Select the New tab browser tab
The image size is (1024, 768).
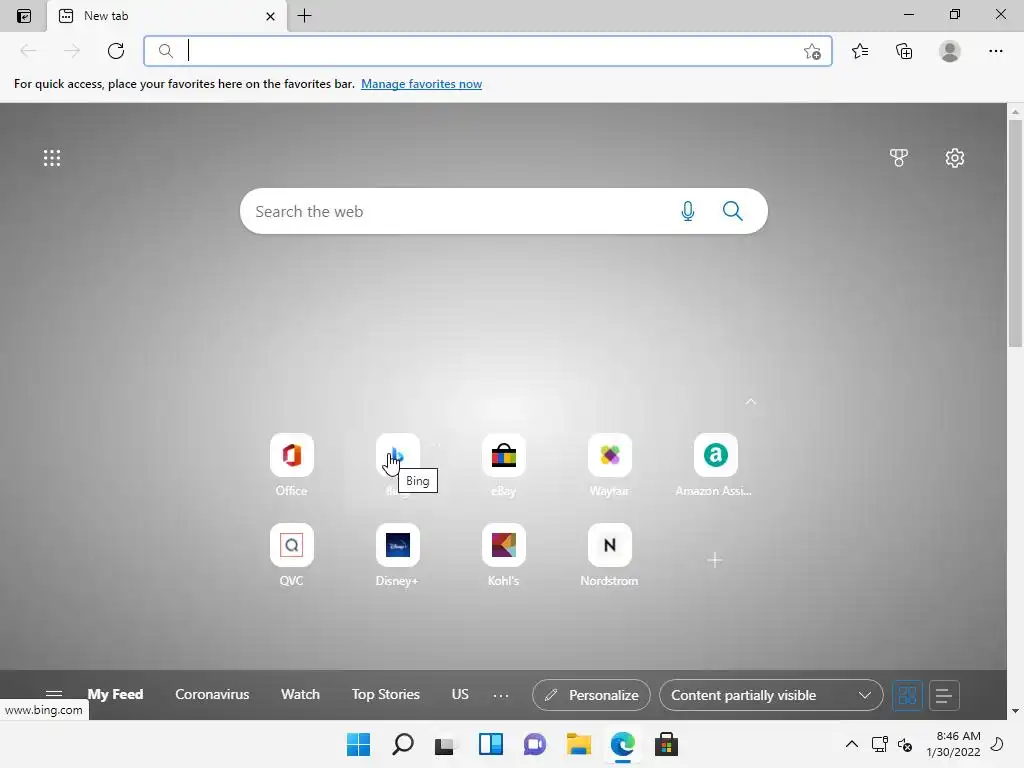(x=167, y=16)
